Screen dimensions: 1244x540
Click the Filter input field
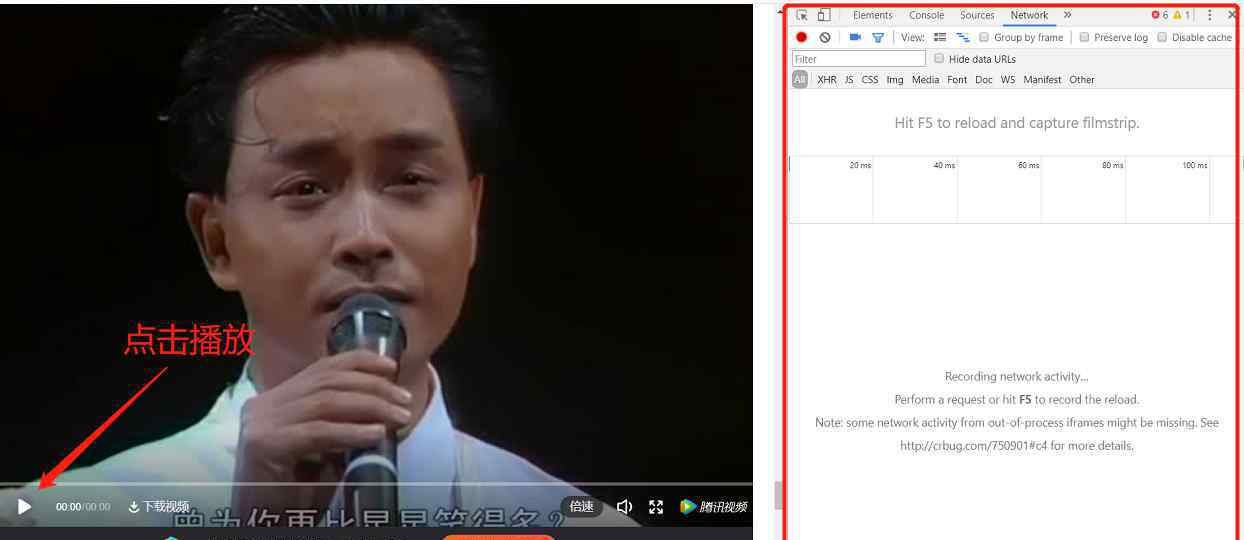[x=859, y=59]
